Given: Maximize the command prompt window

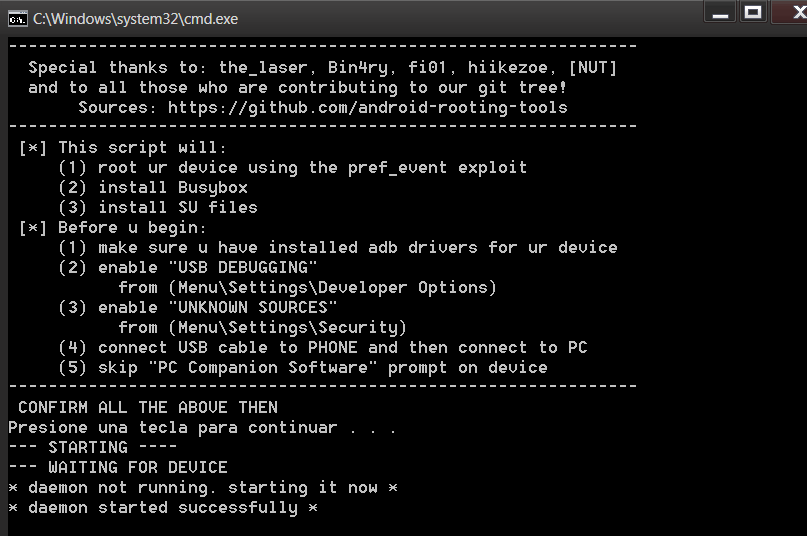Looking at the screenshot, I should coord(753,12).
